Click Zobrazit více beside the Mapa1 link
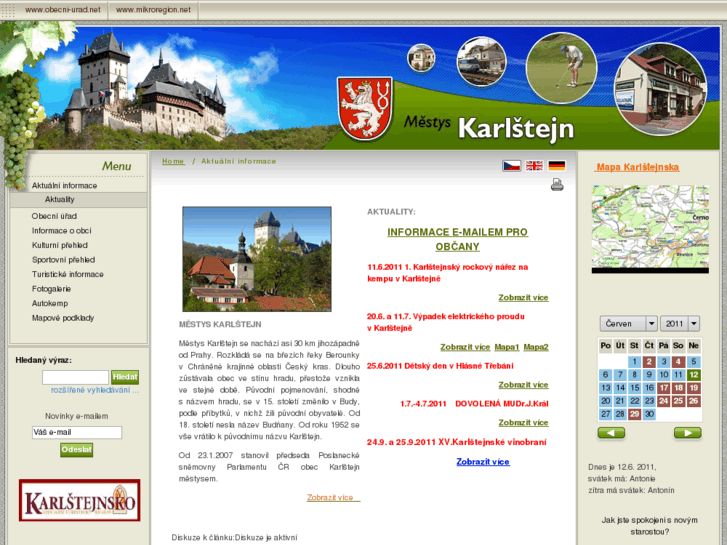Image resolution: width=727 pixels, height=545 pixels. [x=465, y=347]
